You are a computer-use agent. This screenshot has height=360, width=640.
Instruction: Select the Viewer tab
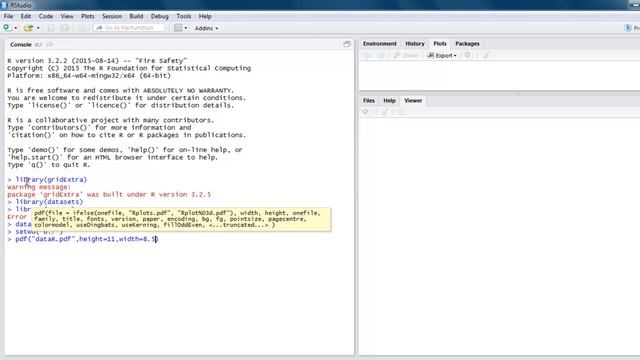click(x=413, y=100)
